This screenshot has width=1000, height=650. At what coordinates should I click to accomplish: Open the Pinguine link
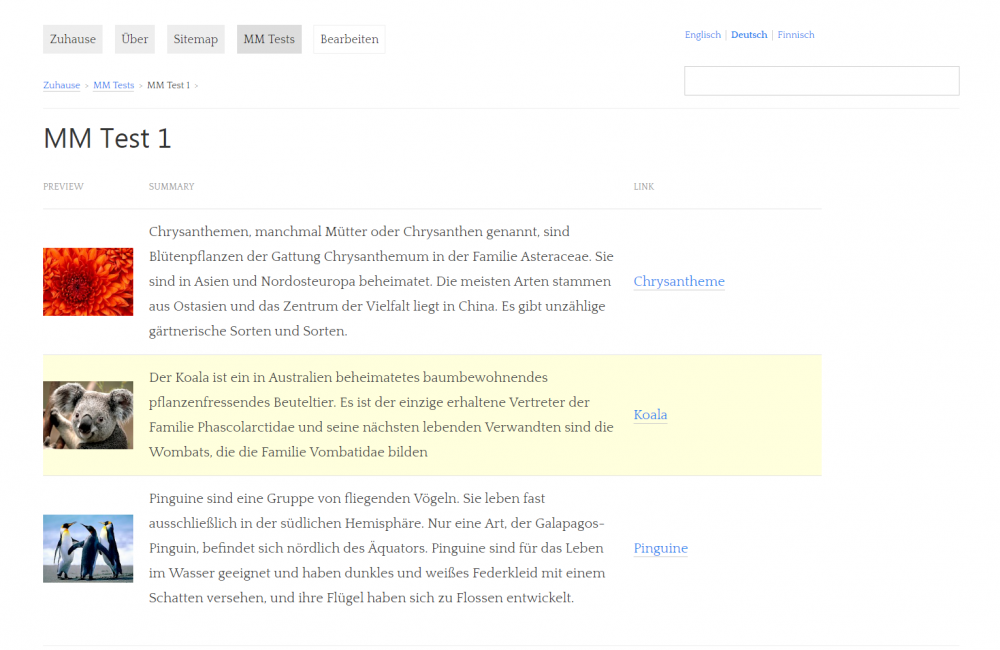[660, 548]
